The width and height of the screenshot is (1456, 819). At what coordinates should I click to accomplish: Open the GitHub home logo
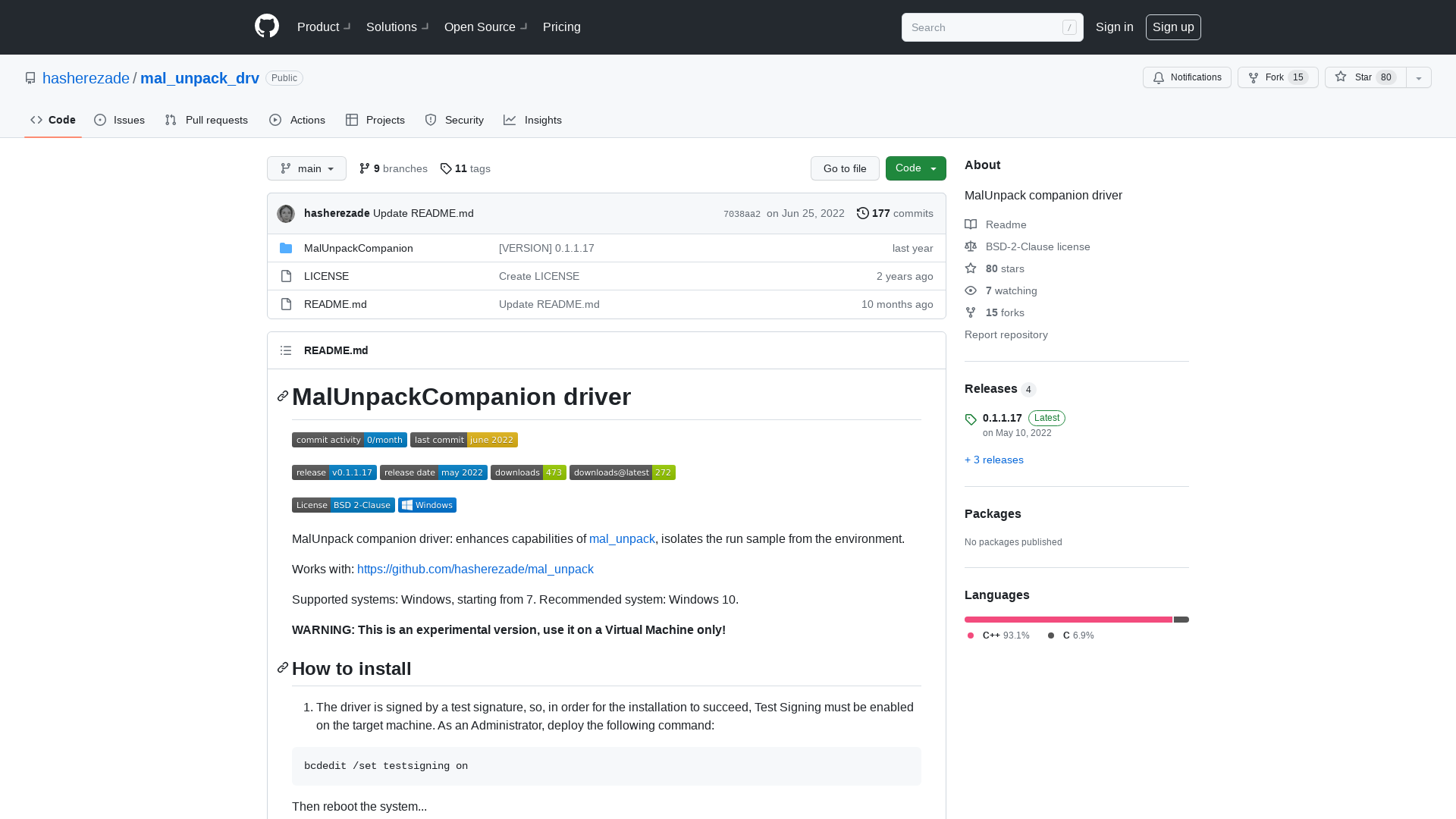pos(267,27)
